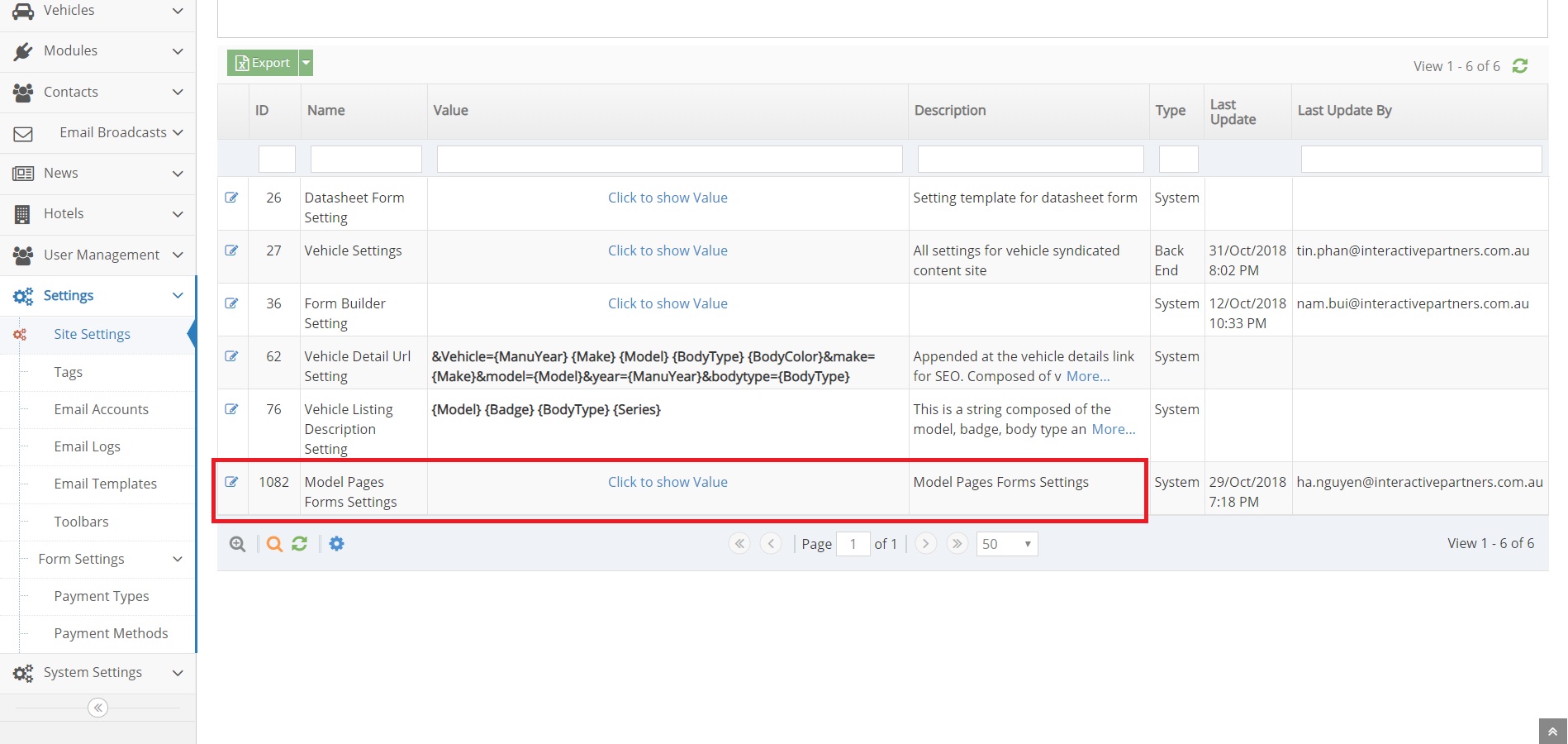Click the orange search icon in grid footer
The height and width of the screenshot is (744, 1568).
tap(274, 544)
